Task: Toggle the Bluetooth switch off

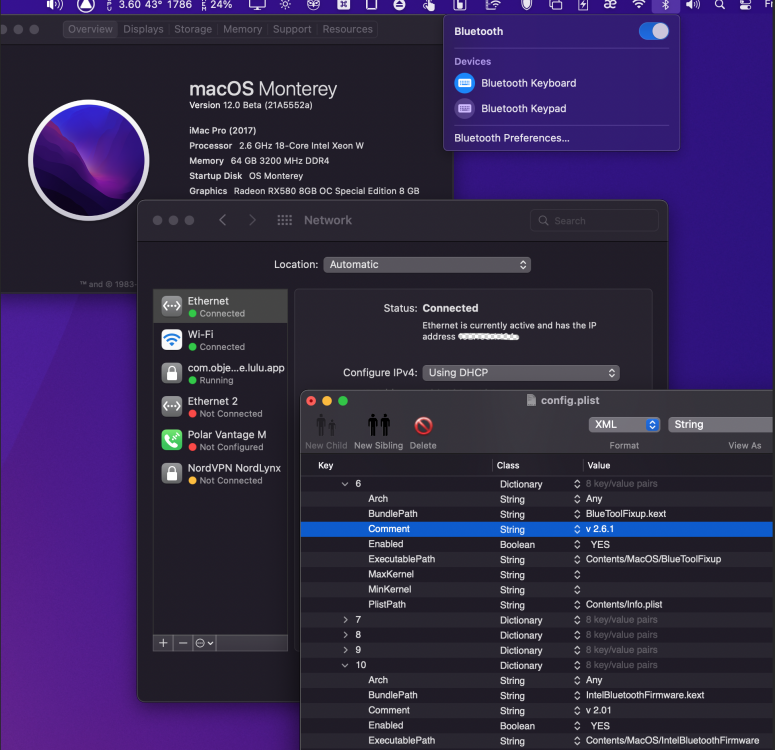Action: pyautogui.click(x=653, y=31)
